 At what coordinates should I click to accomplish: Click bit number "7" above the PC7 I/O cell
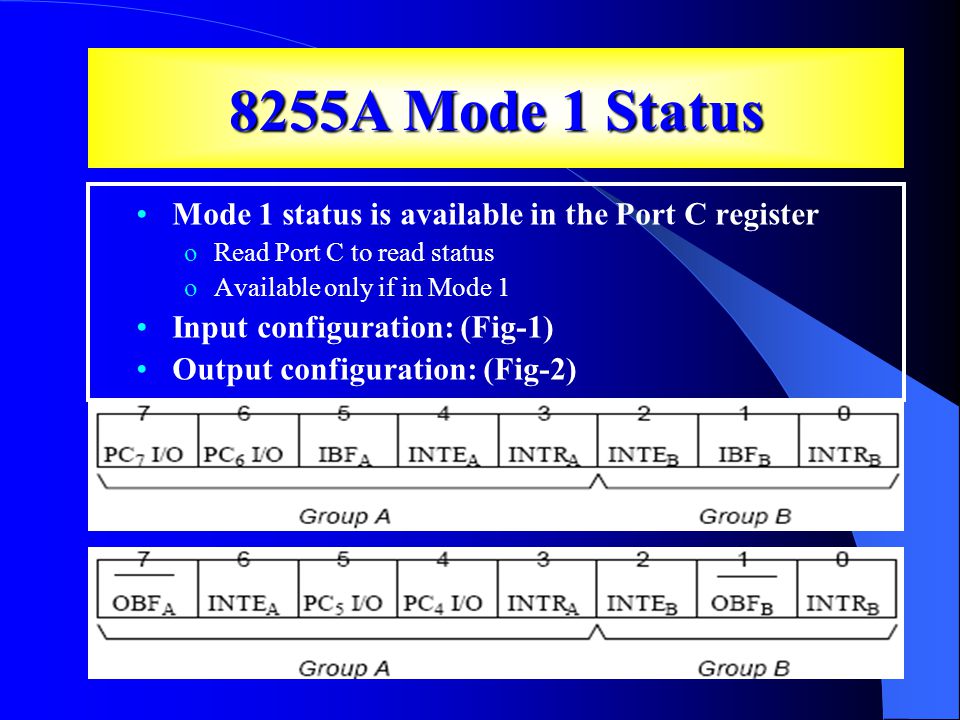click(143, 413)
